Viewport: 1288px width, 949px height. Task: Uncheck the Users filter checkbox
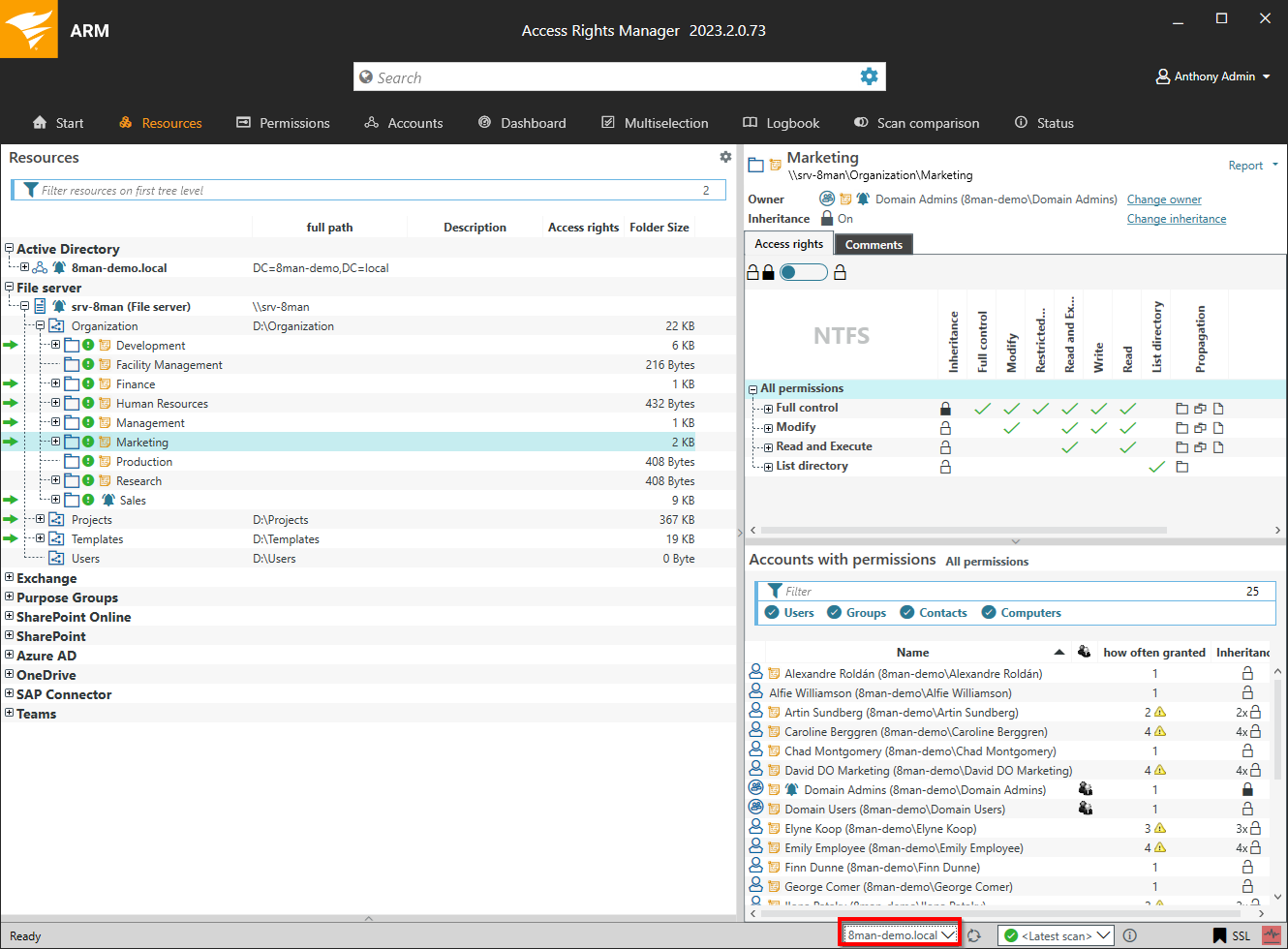(772, 612)
